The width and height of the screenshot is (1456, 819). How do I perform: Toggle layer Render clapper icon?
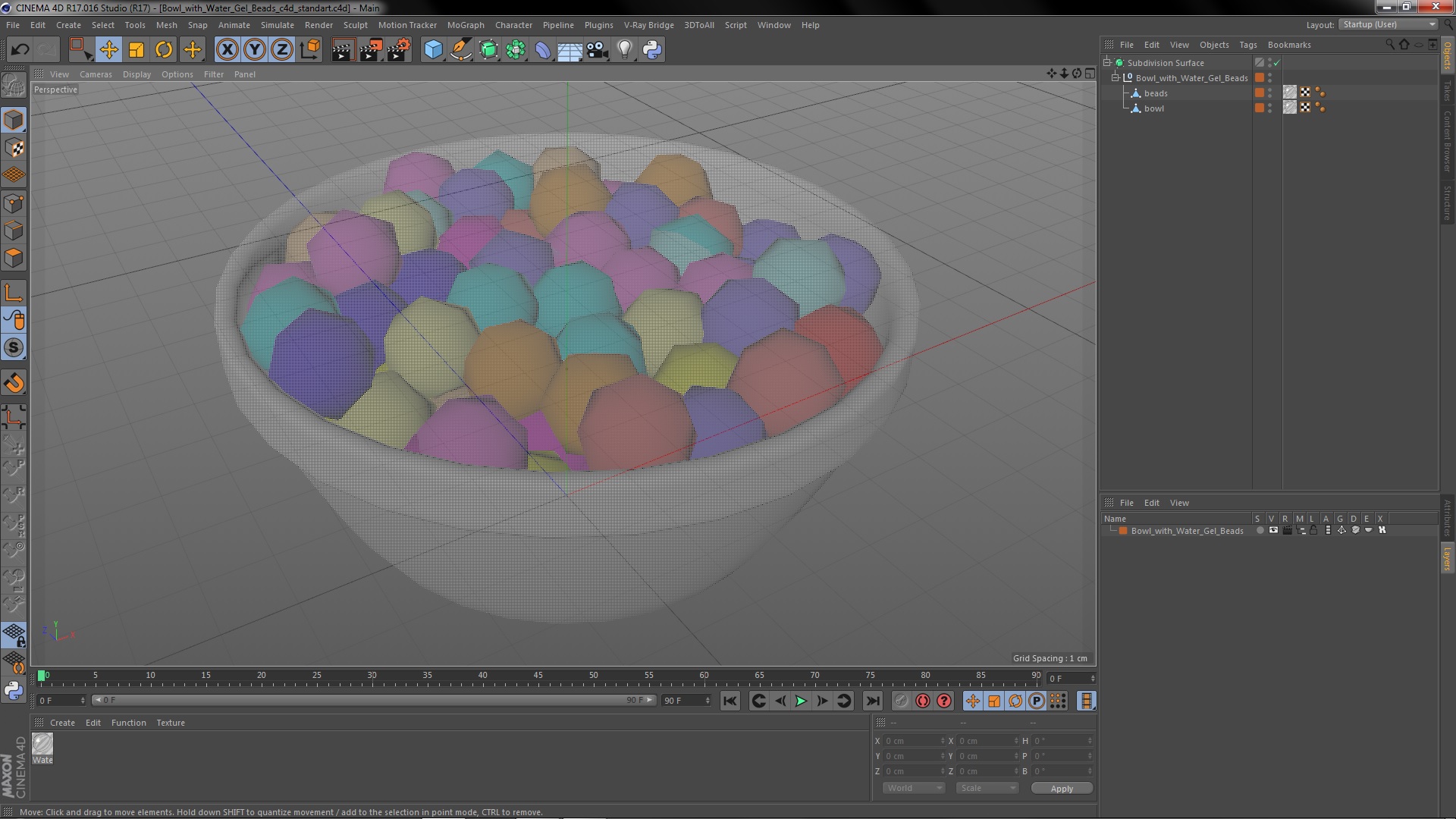(1287, 531)
